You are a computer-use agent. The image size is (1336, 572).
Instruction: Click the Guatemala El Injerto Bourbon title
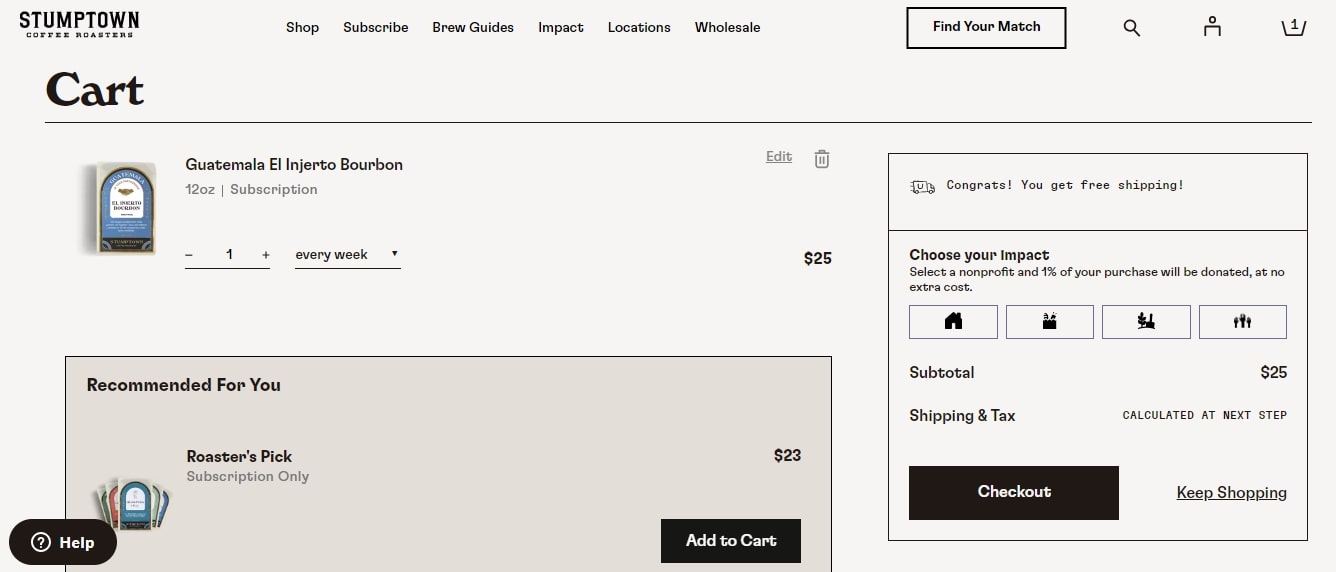pos(294,165)
